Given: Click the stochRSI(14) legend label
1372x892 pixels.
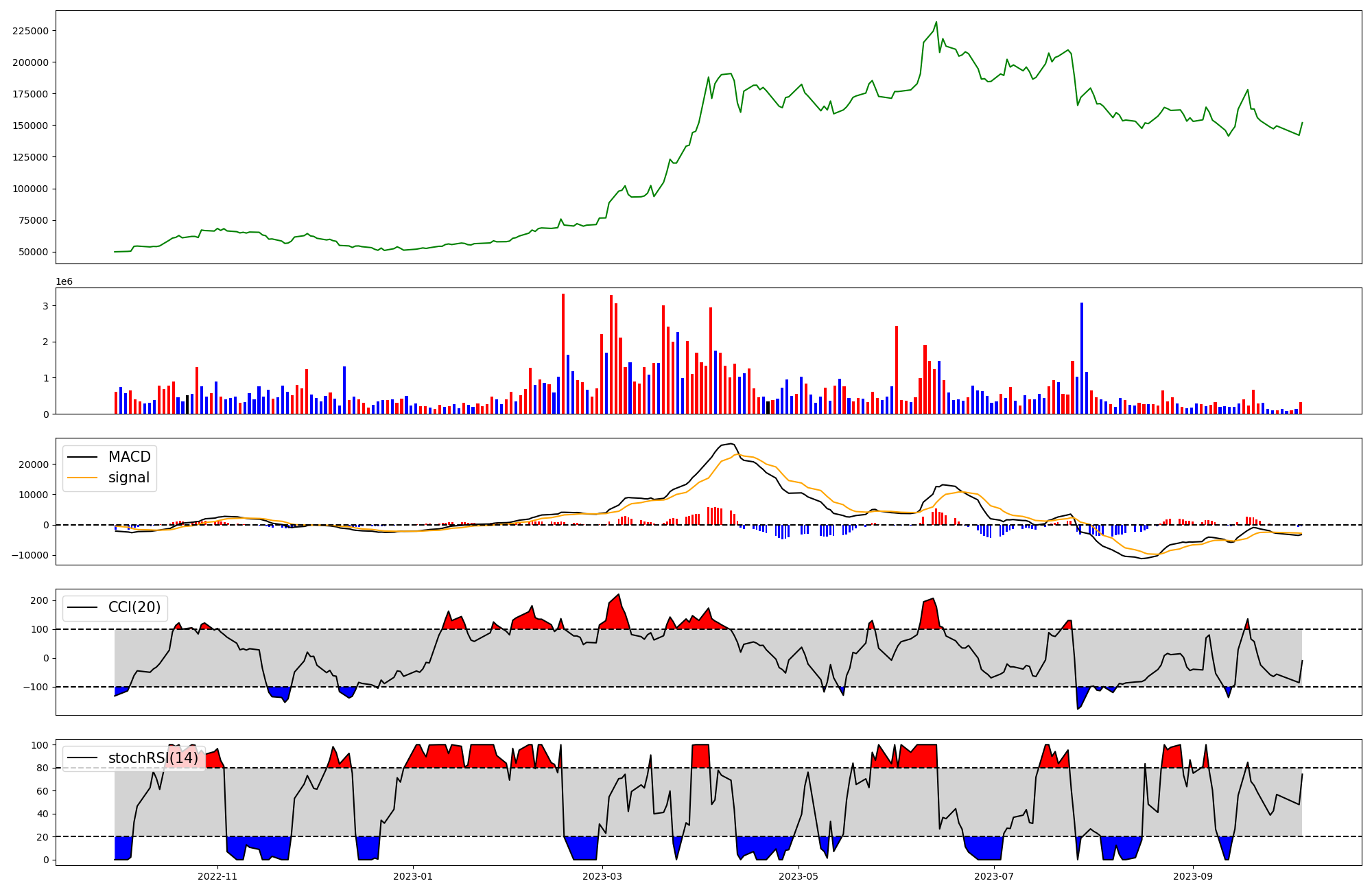Looking at the screenshot, I should (153, 758).
